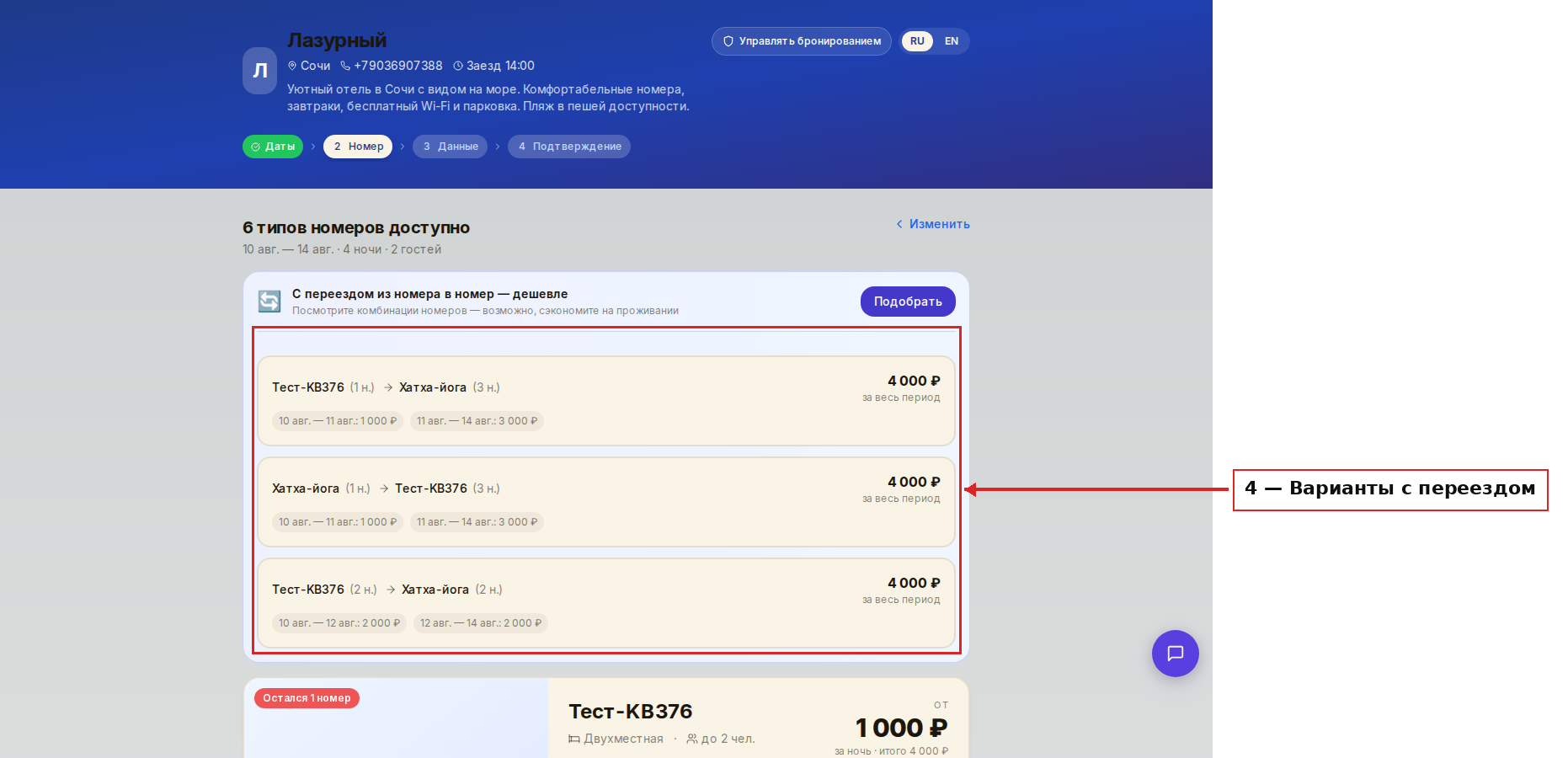Click the bed icon next to Двухместная
1568x758 pixels.
pos(574,739)
